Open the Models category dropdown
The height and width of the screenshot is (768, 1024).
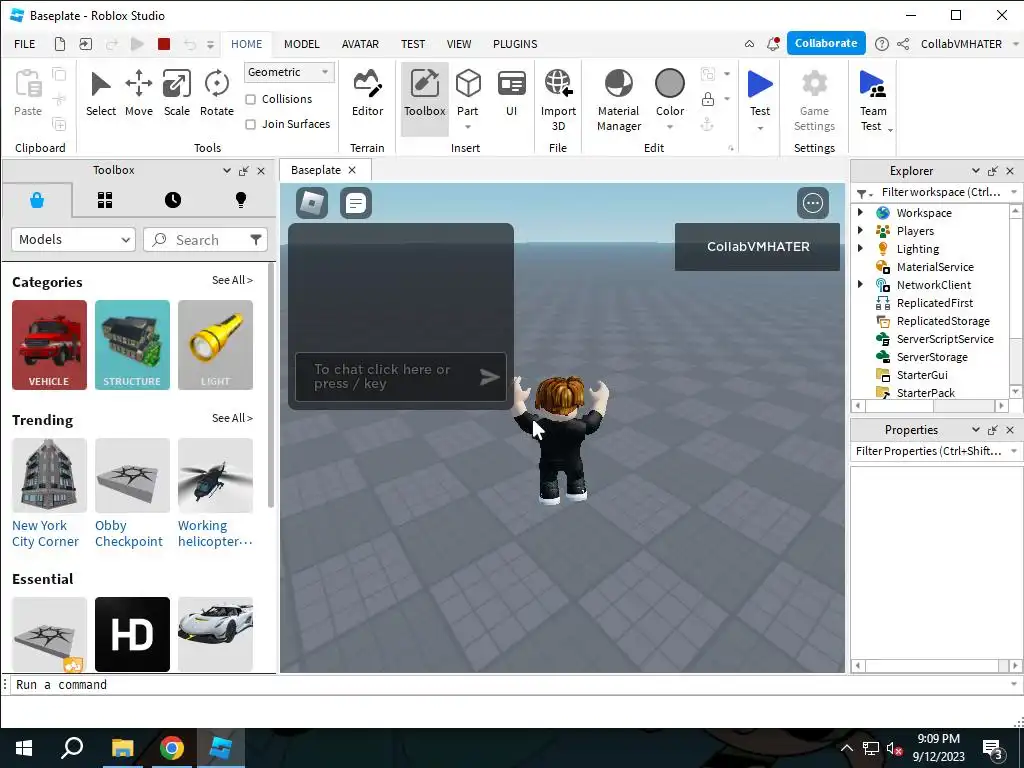tap(73, 240)
